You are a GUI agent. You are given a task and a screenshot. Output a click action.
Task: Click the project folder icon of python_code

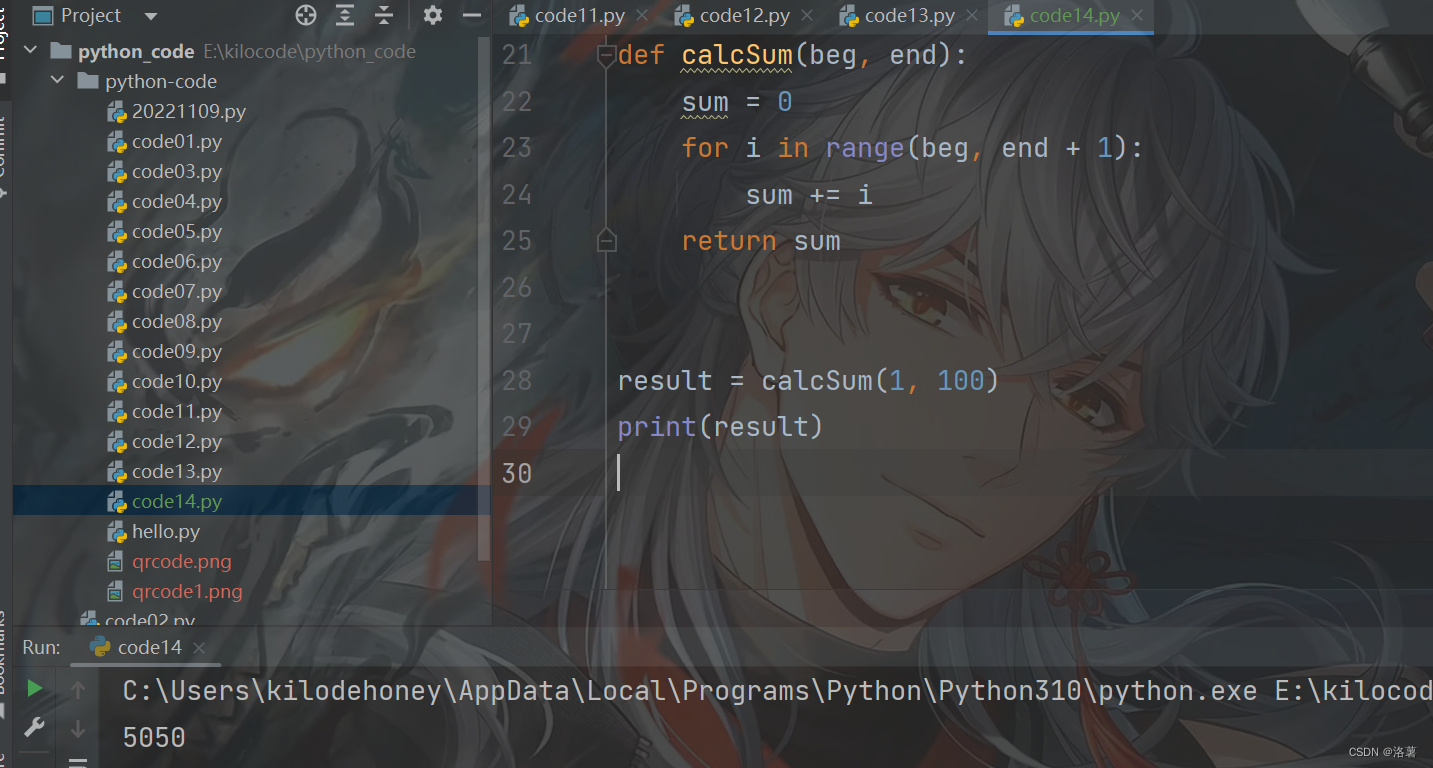pyautogui.click(x=61, y=51)
